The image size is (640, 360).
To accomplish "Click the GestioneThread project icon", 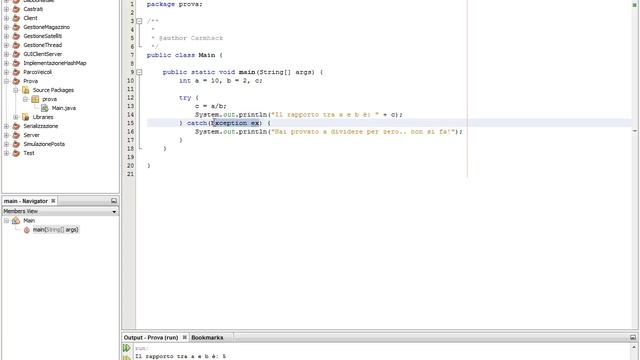I will click(16, 45).
